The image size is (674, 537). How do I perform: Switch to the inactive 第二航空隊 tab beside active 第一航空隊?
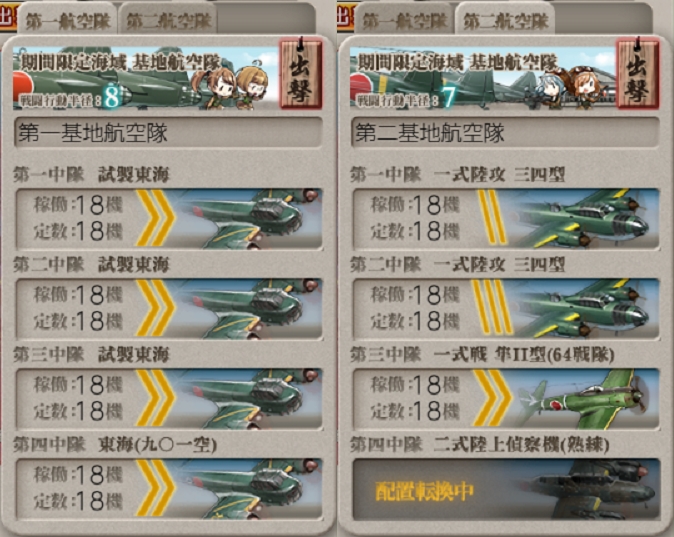[x=168, y=20]
